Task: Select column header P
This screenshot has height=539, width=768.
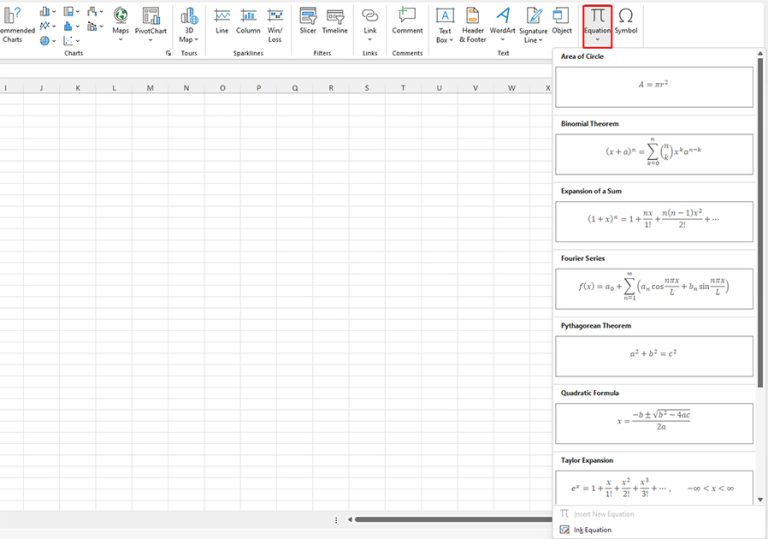Action: (259, 88)
